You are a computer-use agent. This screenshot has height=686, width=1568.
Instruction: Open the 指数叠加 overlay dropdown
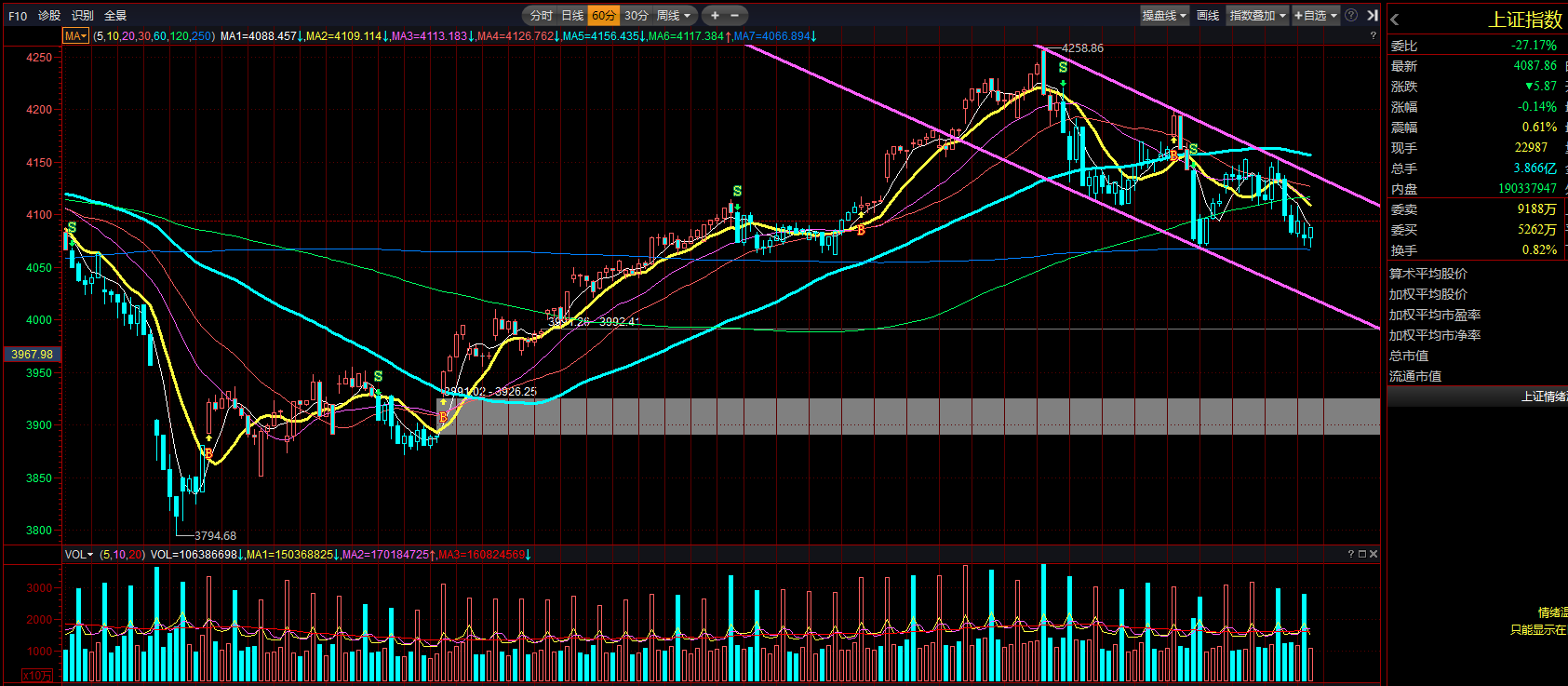coord(1258,16)
